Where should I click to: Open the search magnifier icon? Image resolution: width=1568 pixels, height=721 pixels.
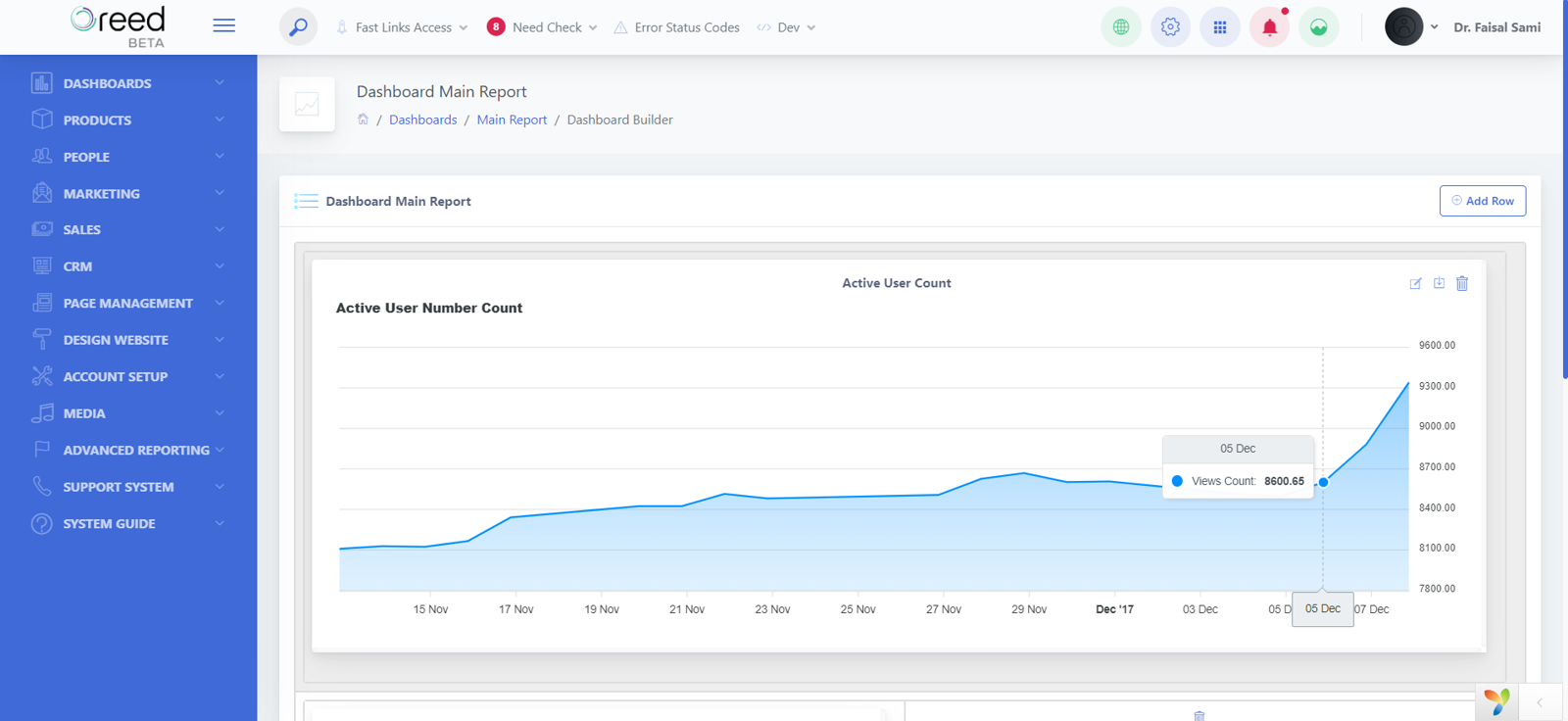tap(298, 26)
